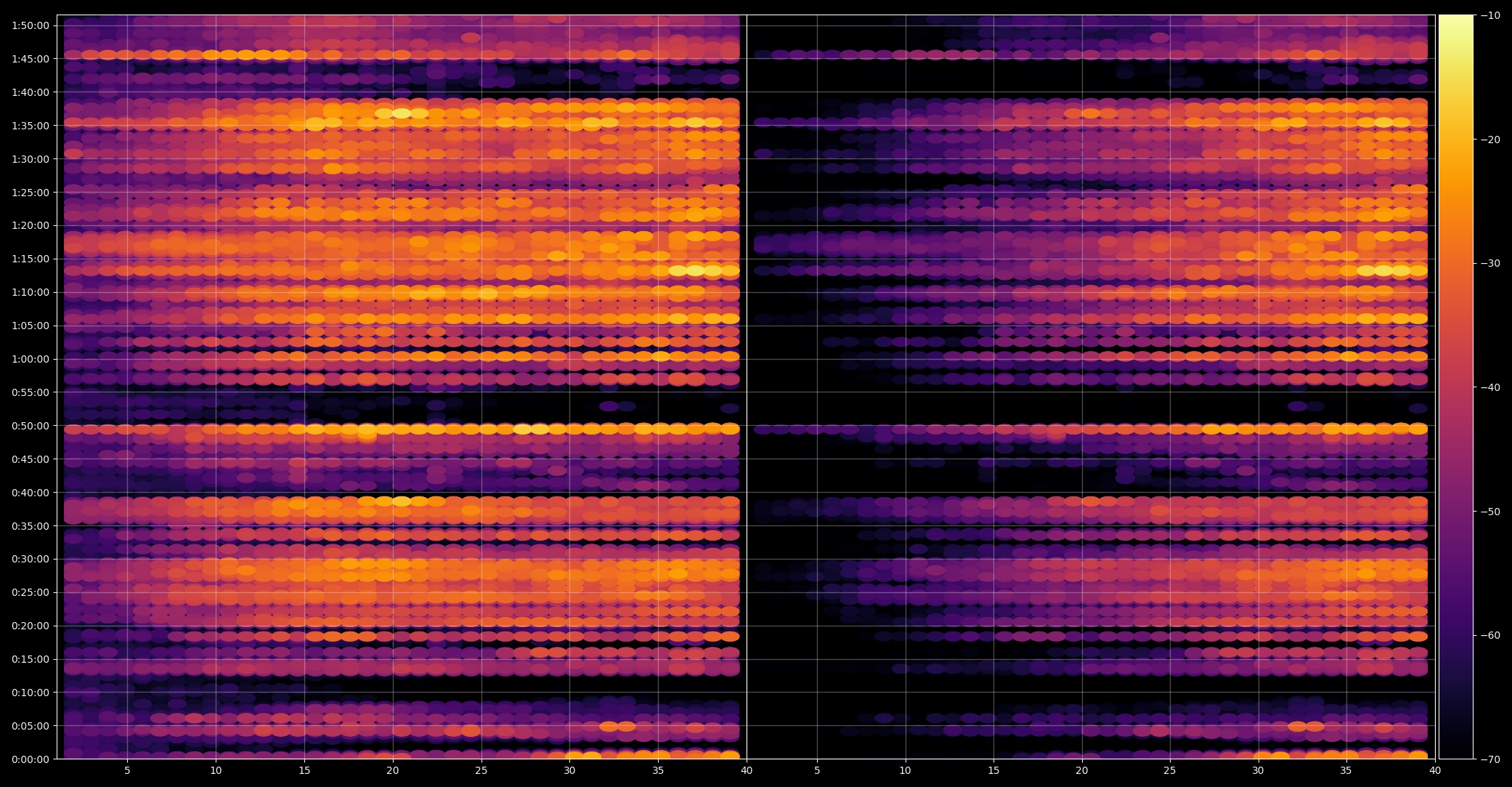This screenshot has height=787, width=1512.
Task: Click x-axis tick 5 of left panel
Action: tap(127, 770)
